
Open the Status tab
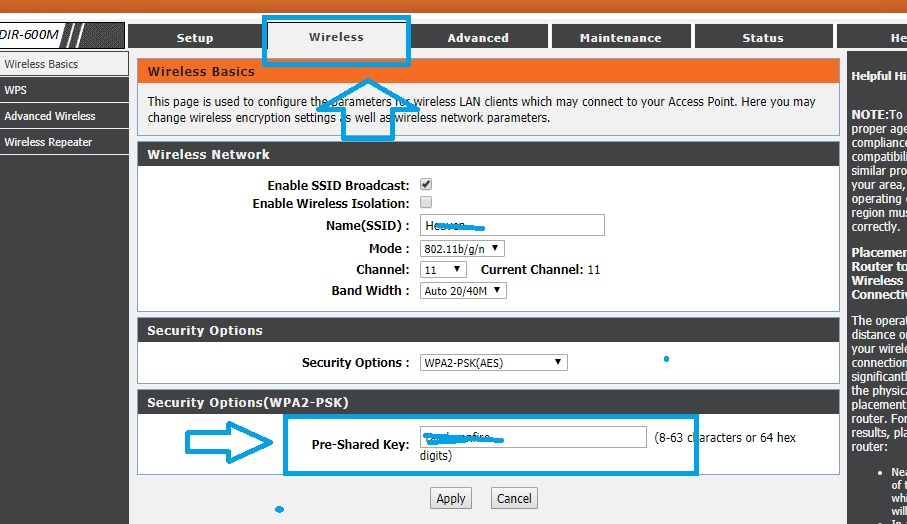click(763, 37)
